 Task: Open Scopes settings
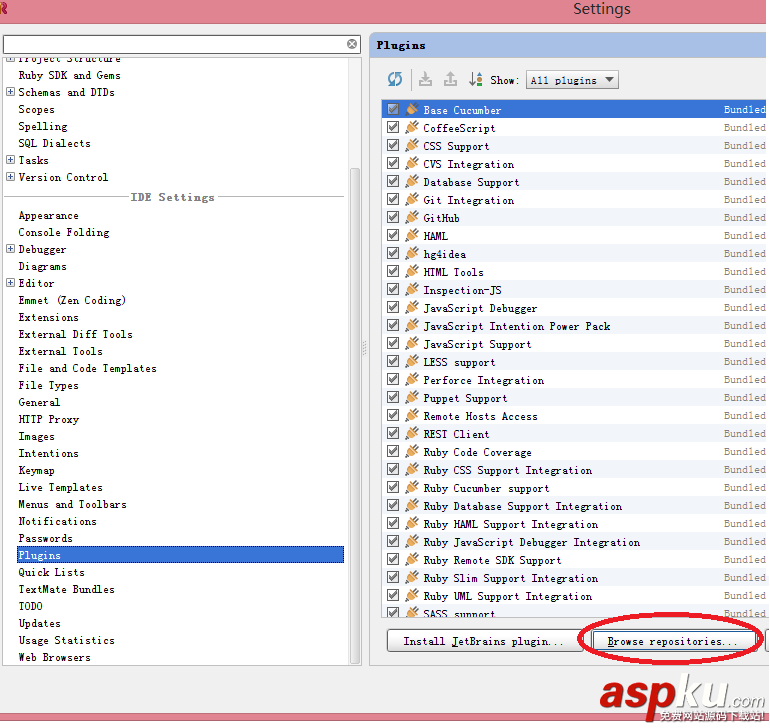coord(36,109)
